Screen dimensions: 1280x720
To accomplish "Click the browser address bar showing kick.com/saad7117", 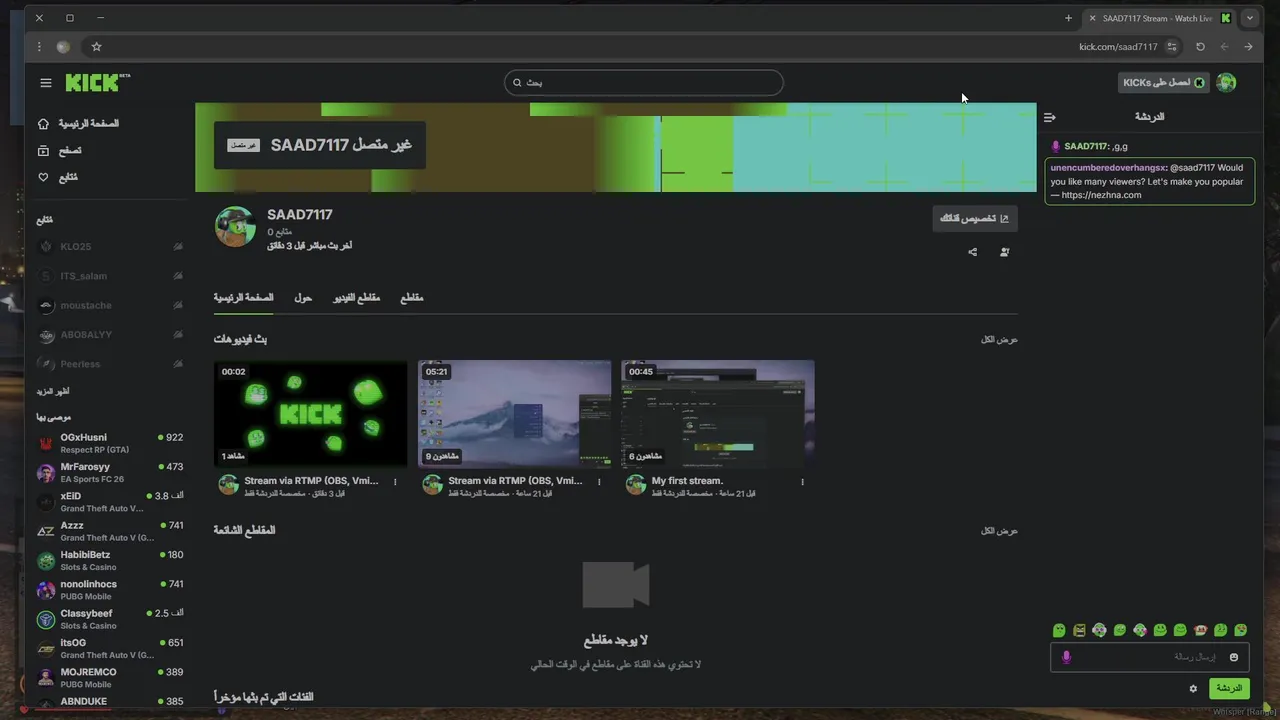I will pos(1118,46).
